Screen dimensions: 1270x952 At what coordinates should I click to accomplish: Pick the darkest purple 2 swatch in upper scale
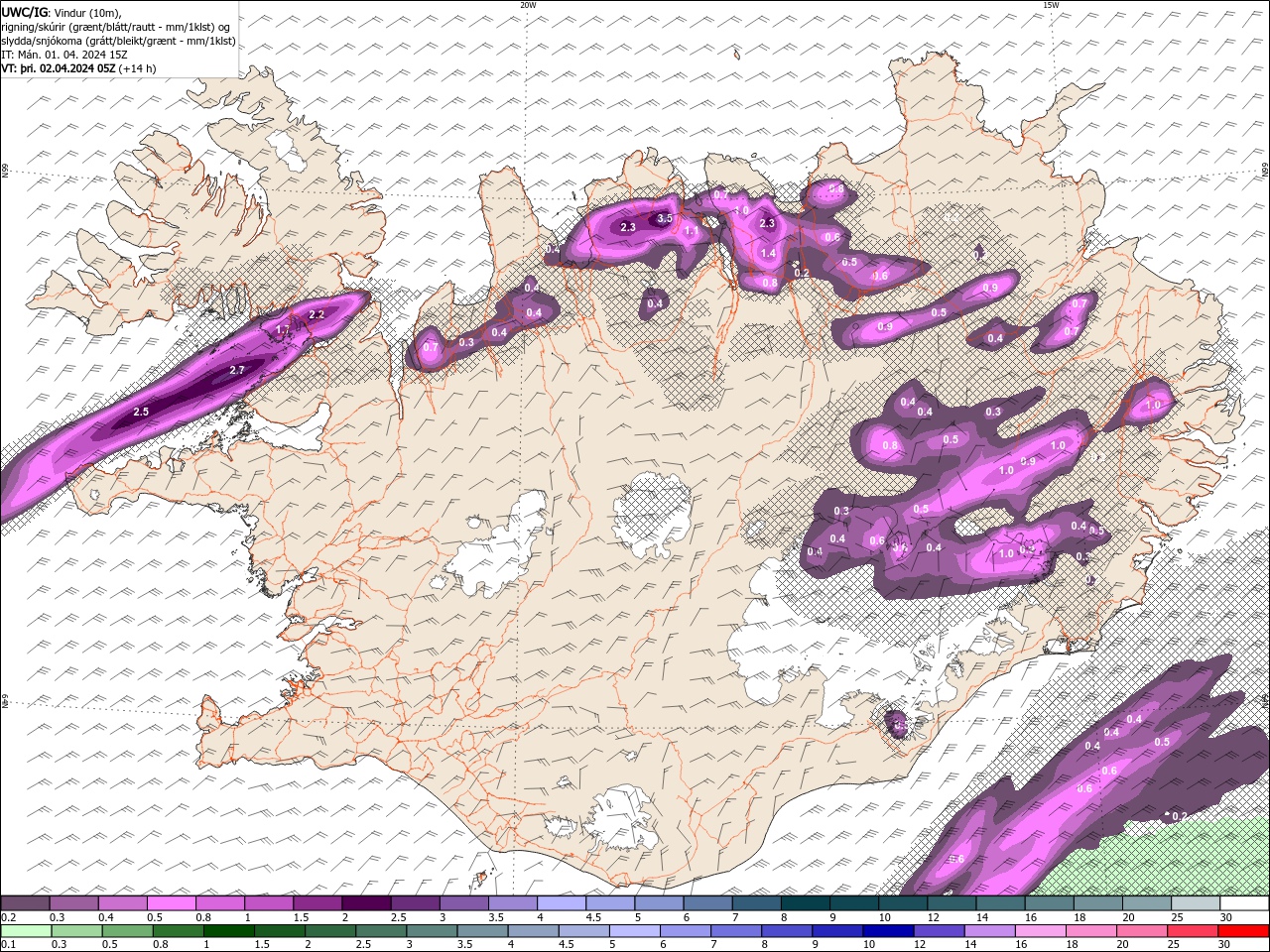click(x=366, y=903)
